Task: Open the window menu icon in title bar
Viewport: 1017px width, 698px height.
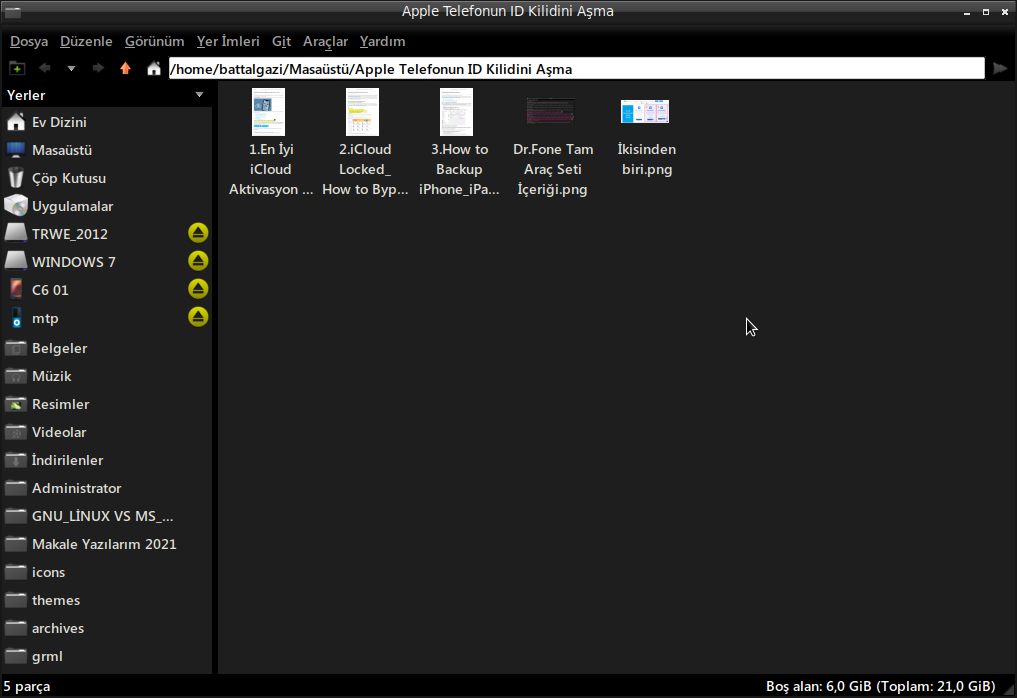Action: 12,12
